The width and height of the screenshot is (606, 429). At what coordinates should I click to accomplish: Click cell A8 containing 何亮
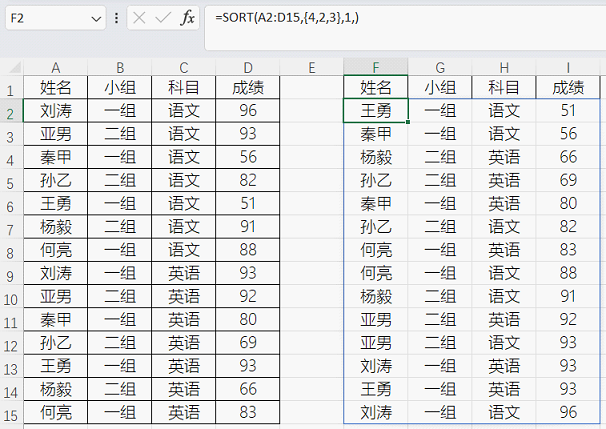[x=56, y=250]
